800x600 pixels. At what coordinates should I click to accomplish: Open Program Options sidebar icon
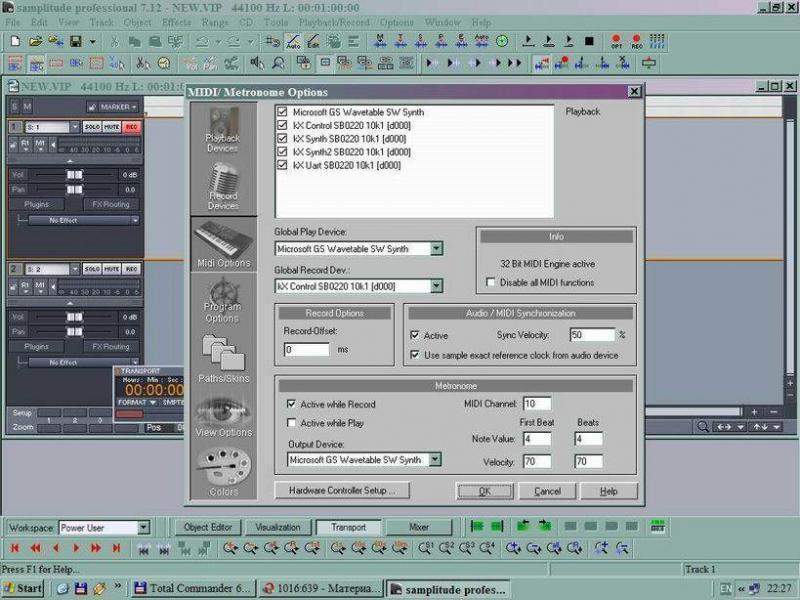tap(222, 298)
